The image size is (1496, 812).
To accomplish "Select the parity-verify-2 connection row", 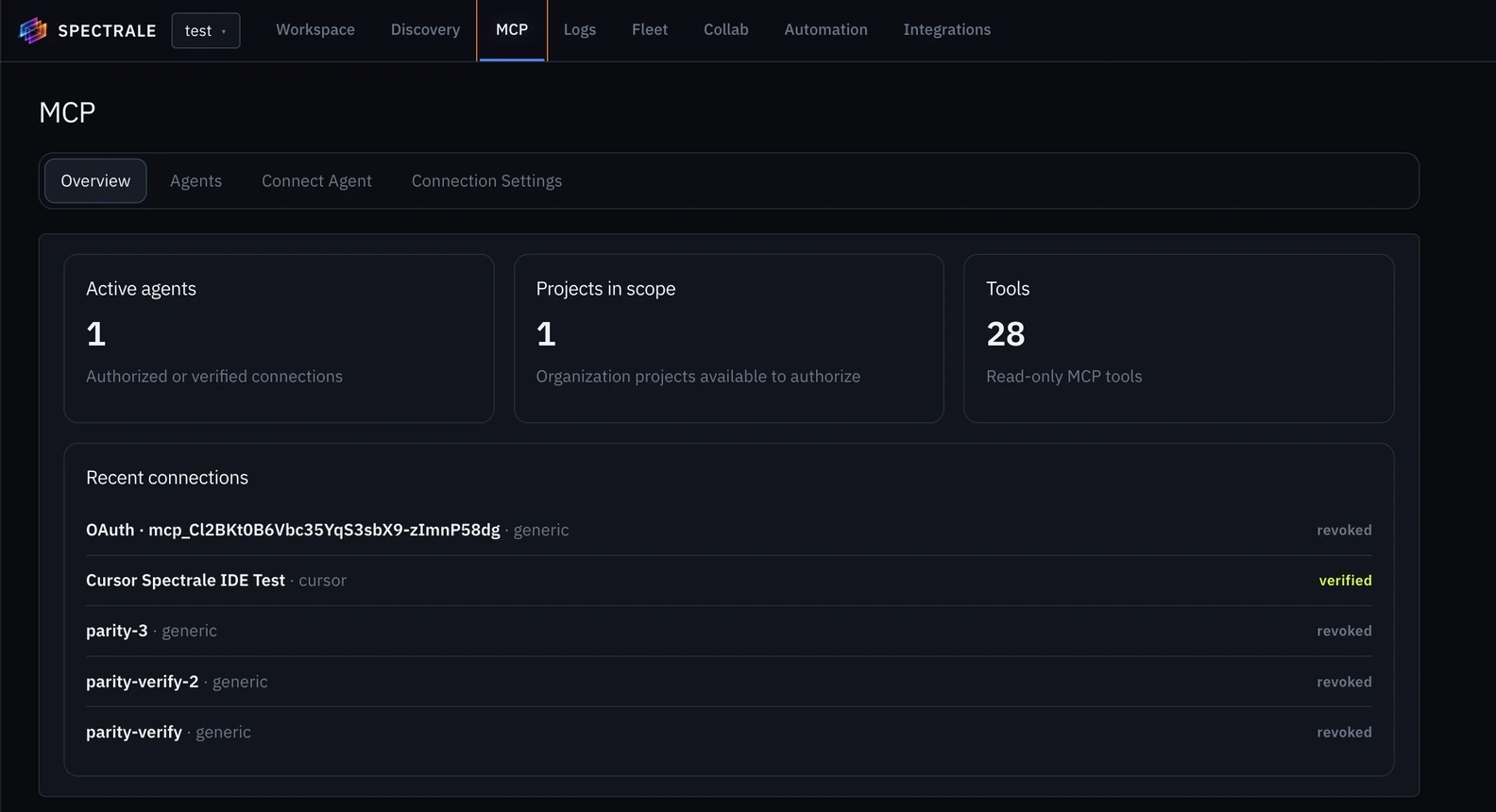I will pos(728,682).
